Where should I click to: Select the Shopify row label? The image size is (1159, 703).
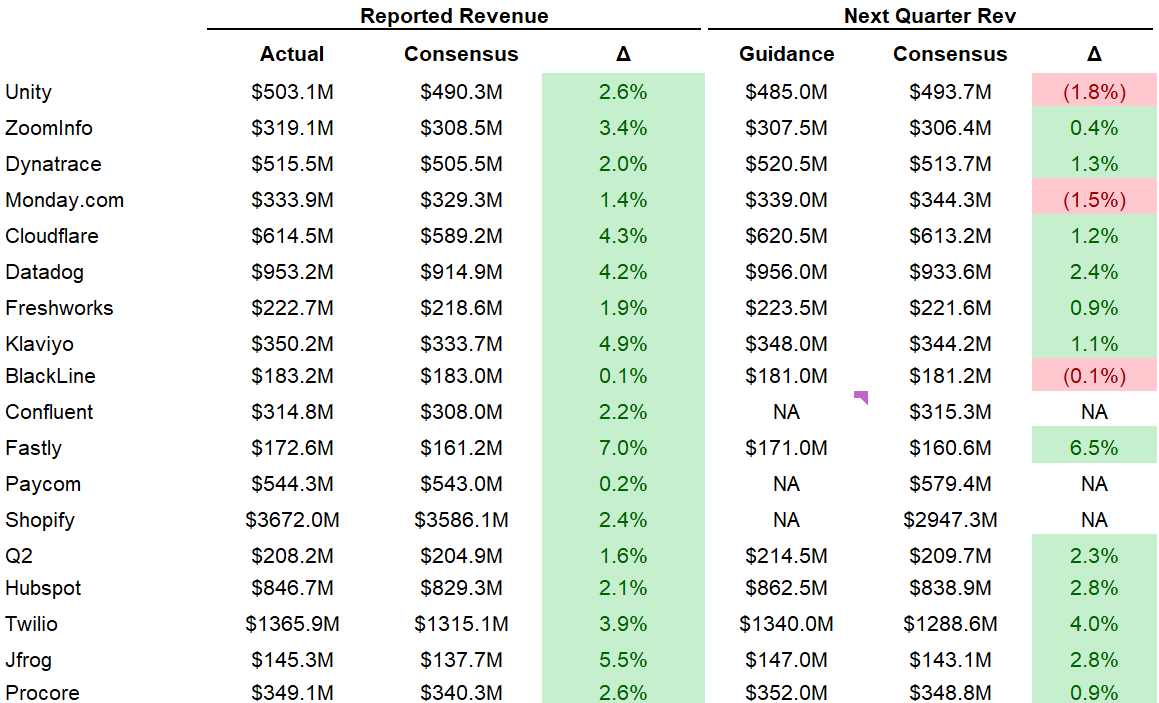click(40, 520)
